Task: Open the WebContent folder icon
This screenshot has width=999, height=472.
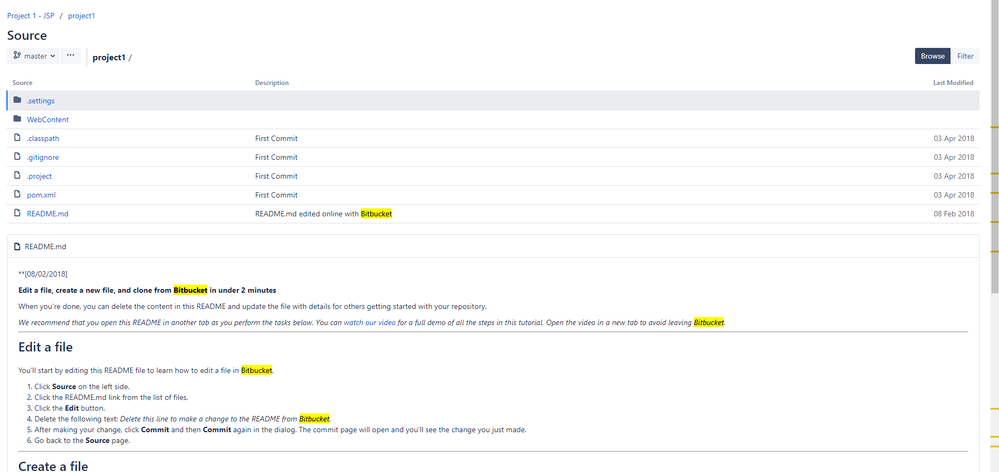Action: 17,119
